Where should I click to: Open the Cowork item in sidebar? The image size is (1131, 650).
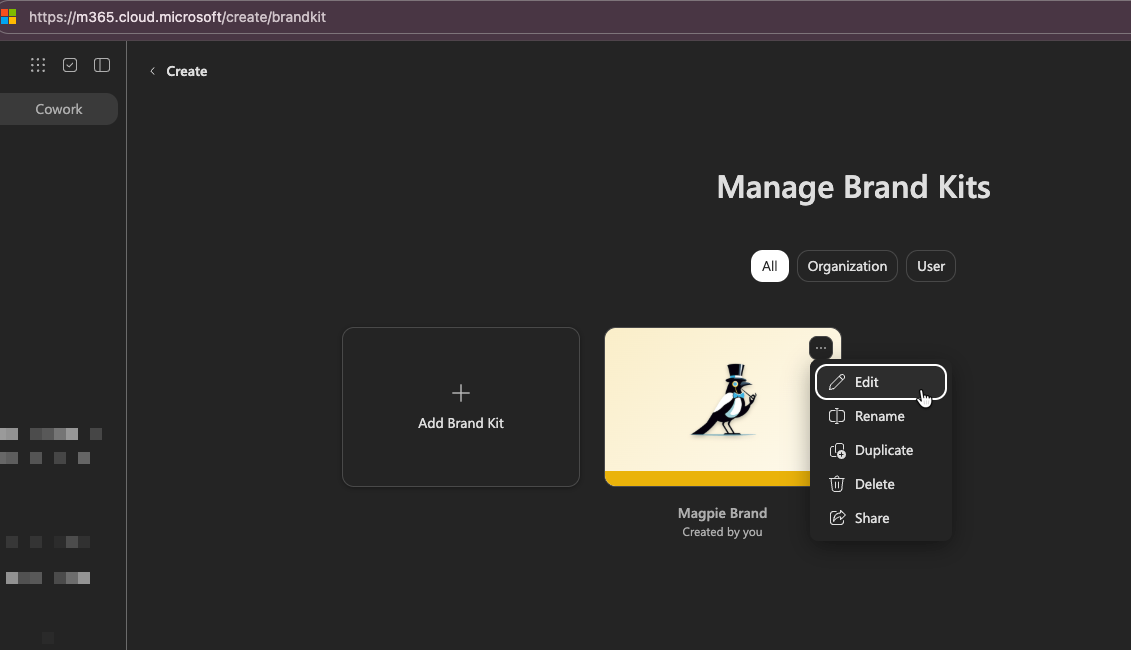click(x=58, y=109)
